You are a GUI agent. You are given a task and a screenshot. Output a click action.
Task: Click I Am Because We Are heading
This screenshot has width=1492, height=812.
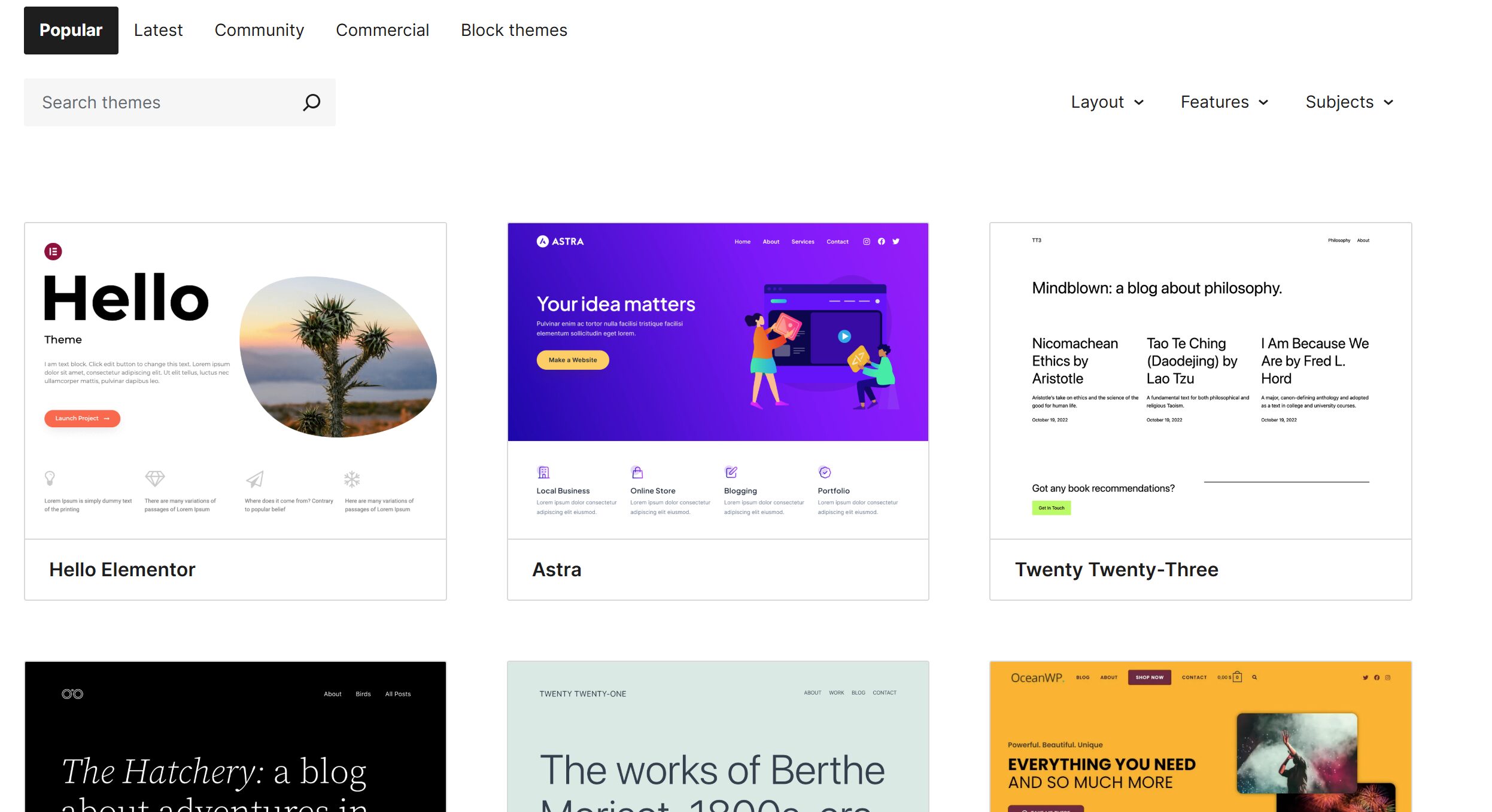1314,361
